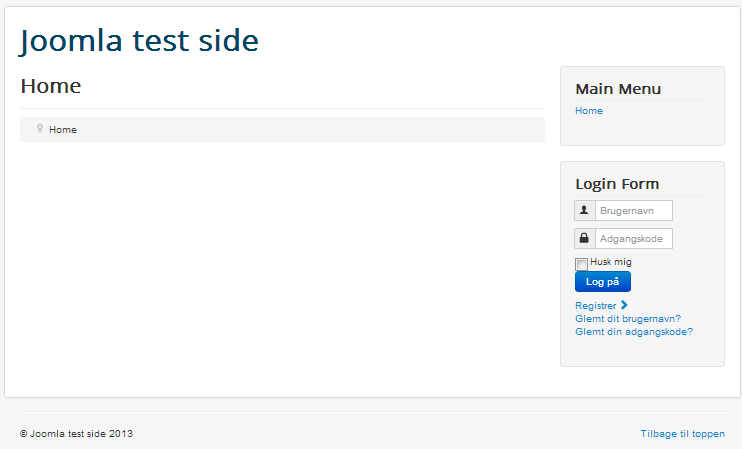
Task: Open Glemt dit brugernavn? link
Action: [x=628, y=318]
